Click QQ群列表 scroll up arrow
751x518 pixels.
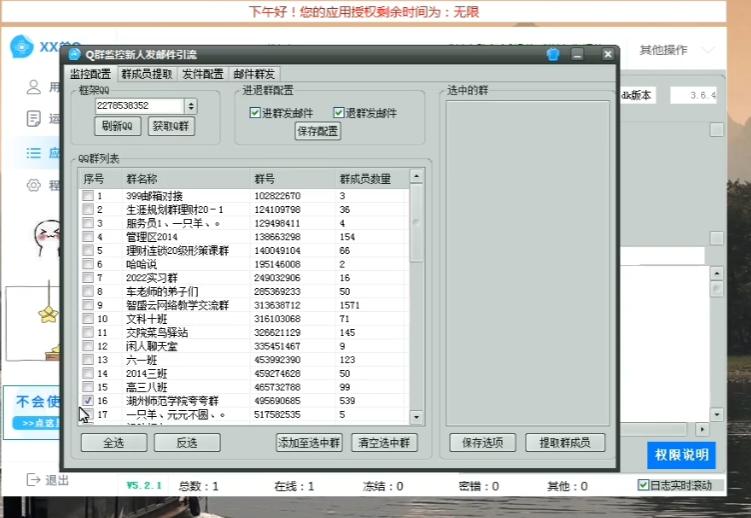tap(416, 177)
